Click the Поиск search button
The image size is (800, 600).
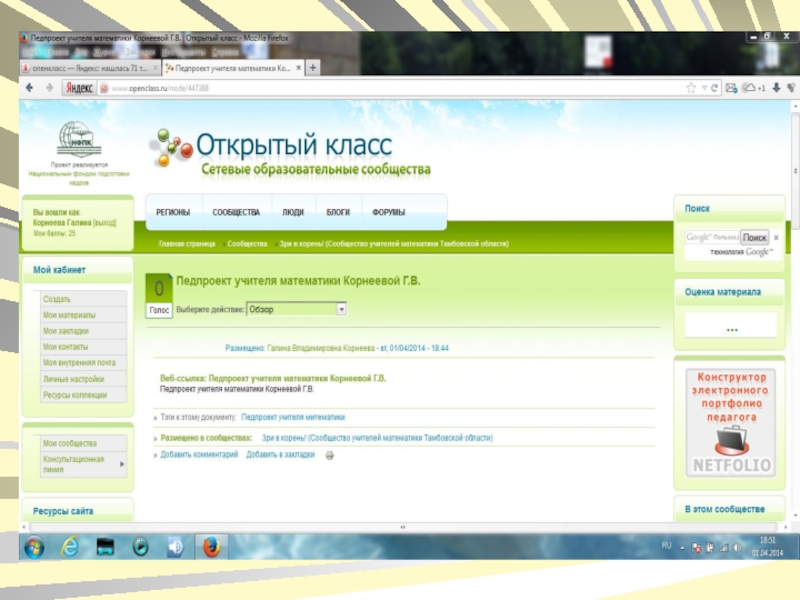755,238
